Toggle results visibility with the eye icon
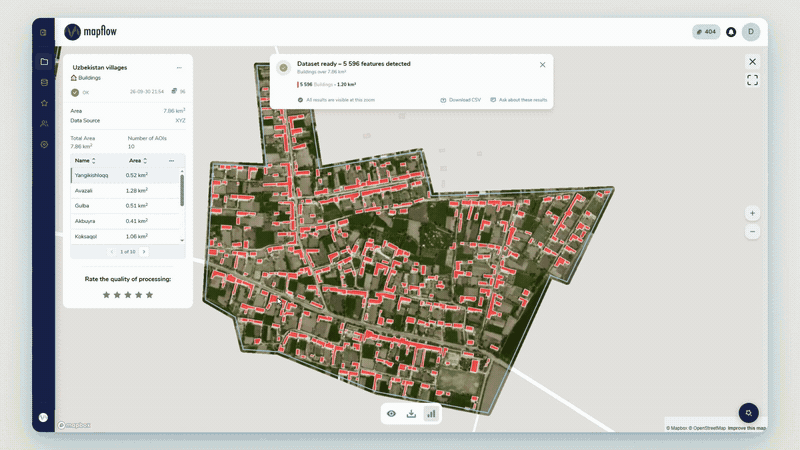800x450 pixels. click(x=391, y=414)
